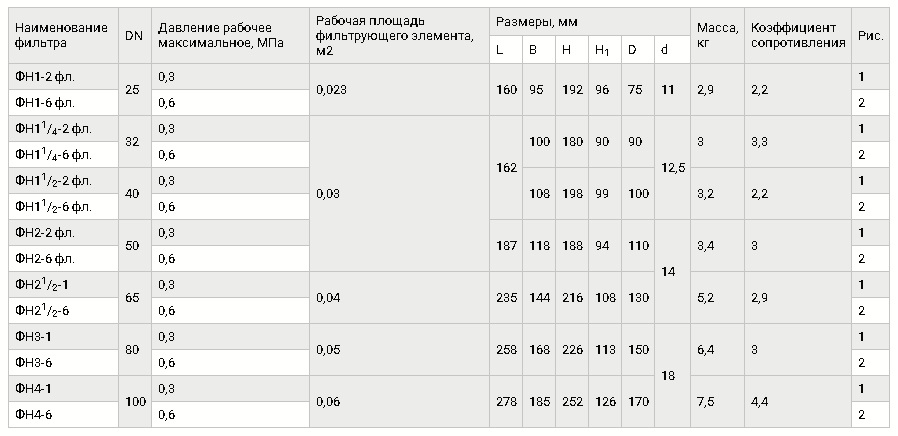Select the 'Размеры, мм' header cell
Viewport: 898px width, 436px height.
(590, 22)
